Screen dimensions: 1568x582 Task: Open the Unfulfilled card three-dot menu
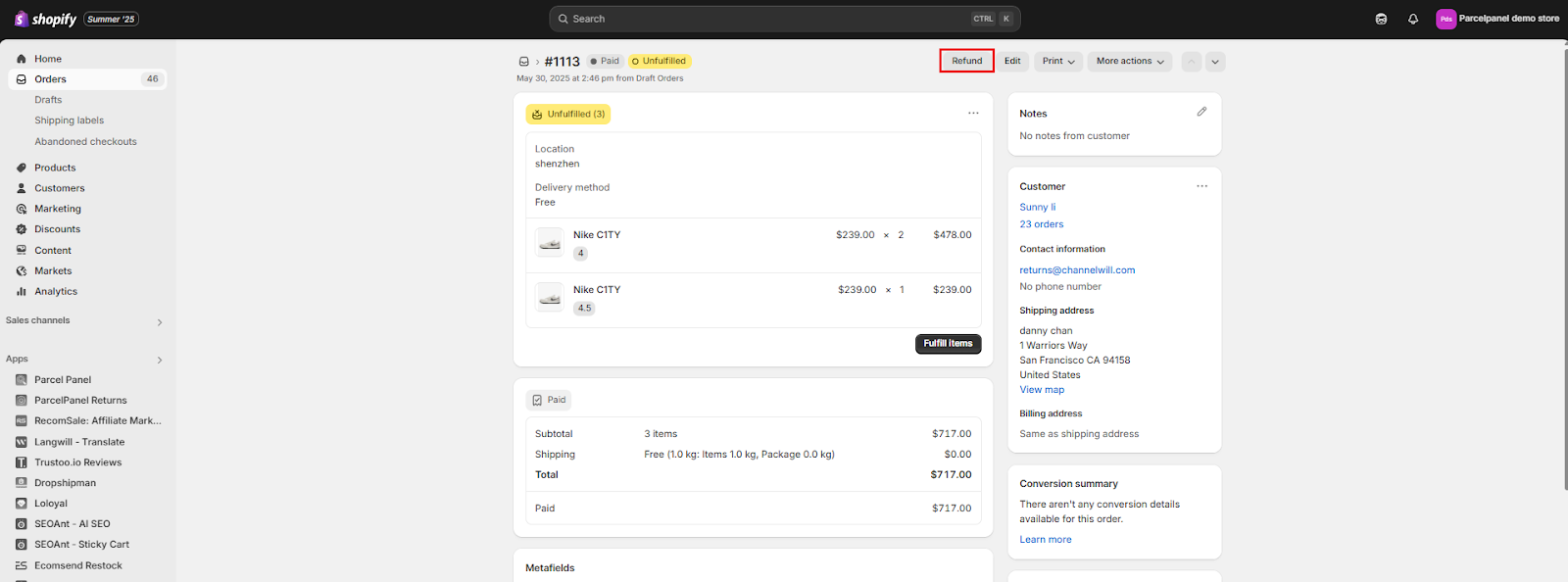pyautogui.click(x=973, y=114)
